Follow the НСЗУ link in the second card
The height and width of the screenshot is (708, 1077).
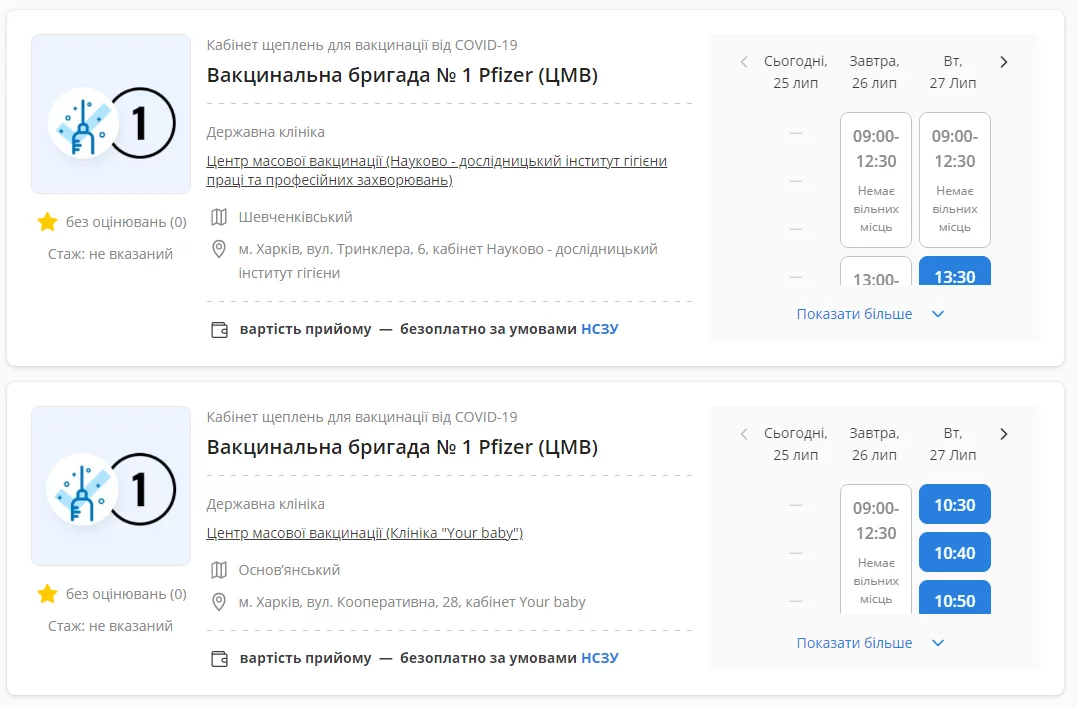tap(600, 658)
